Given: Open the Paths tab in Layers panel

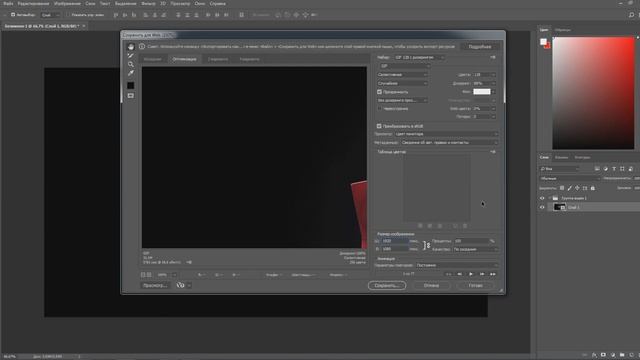Looking at the screenshot, I should tap(582, 157).
